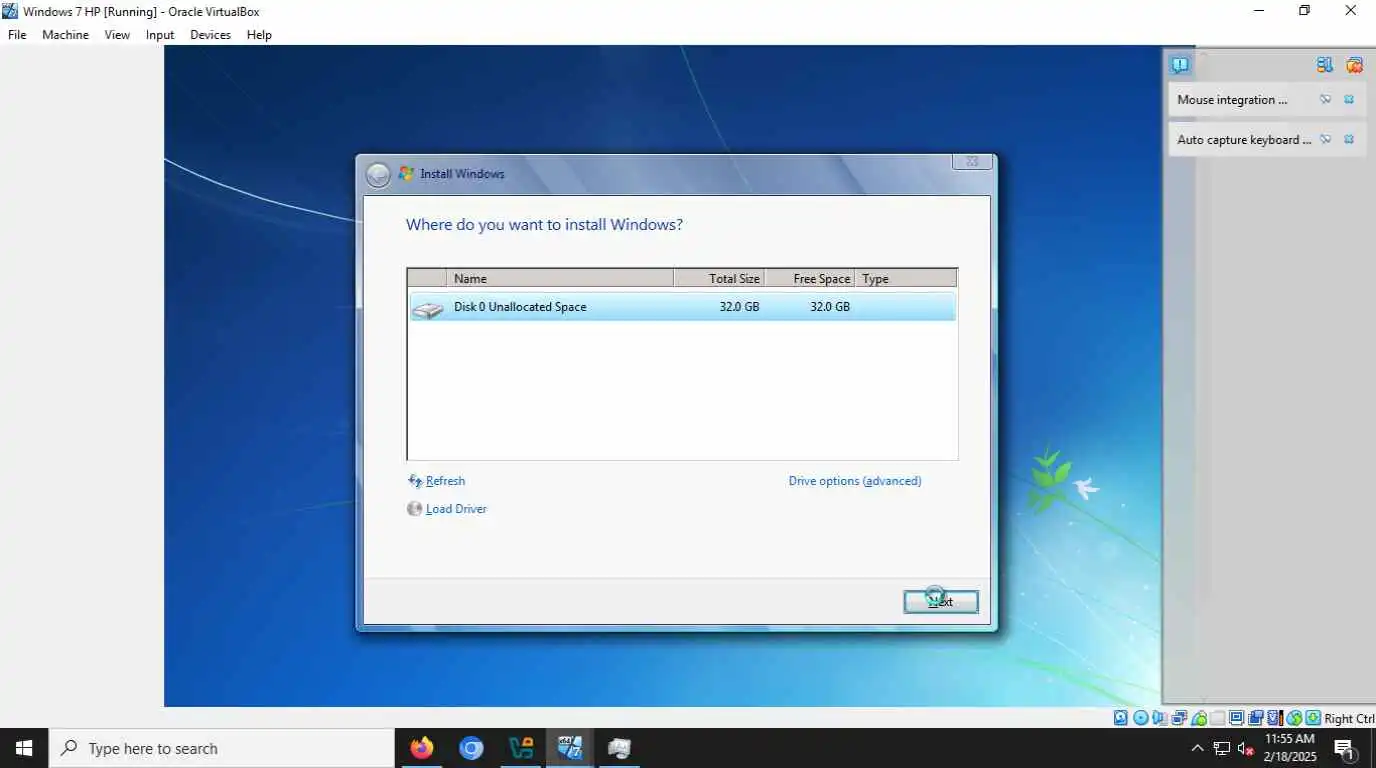Viewport: 1376px width, 768px height.
Task: Click the last pinned taskbar app icon
Action: 619,748
